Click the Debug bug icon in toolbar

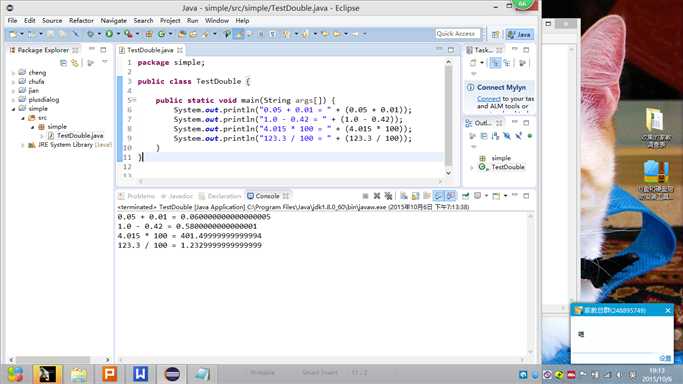[90, 34]
